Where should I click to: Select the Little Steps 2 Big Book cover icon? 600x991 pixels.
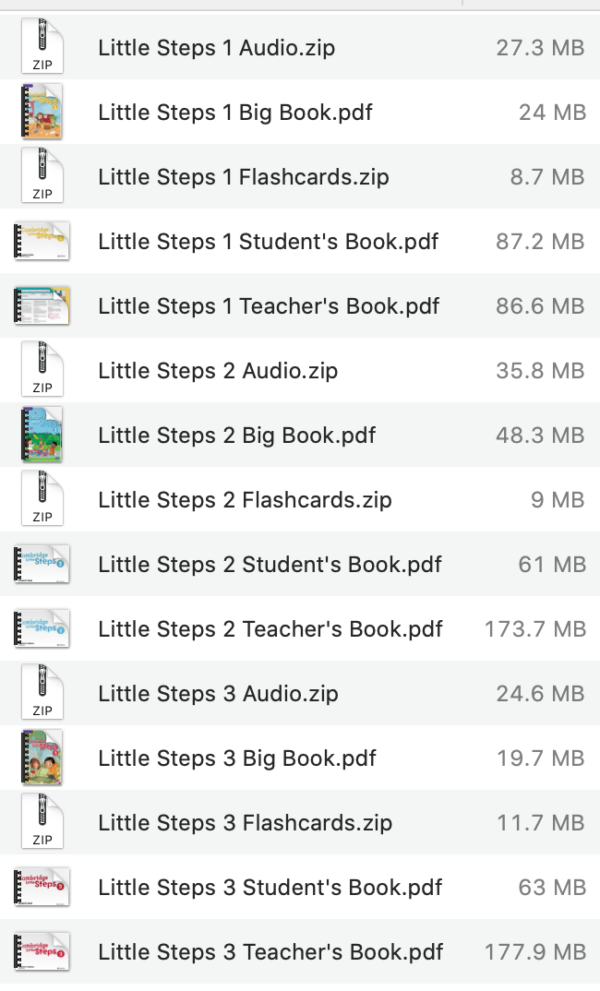(x=41, y=435)
